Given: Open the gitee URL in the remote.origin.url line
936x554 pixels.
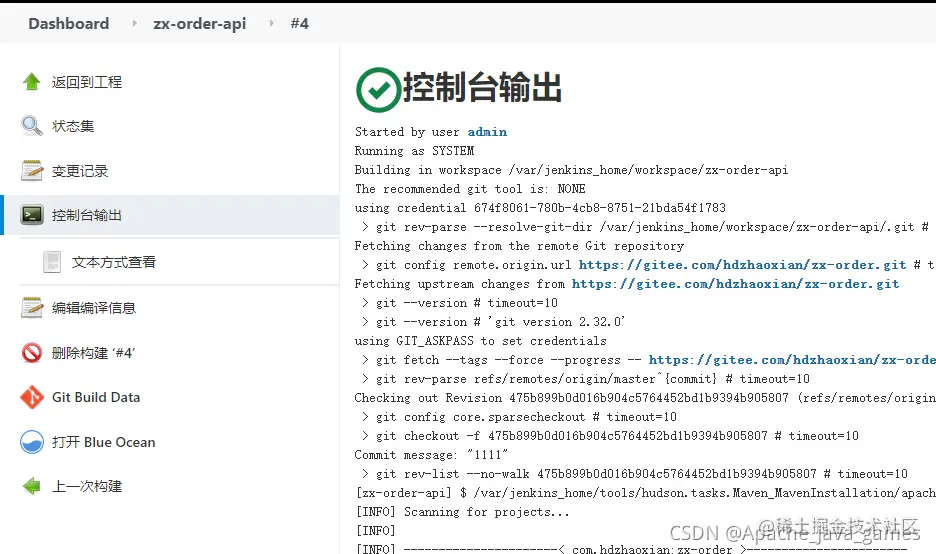Looking at the screenshot, I should [x=743, y=264].
